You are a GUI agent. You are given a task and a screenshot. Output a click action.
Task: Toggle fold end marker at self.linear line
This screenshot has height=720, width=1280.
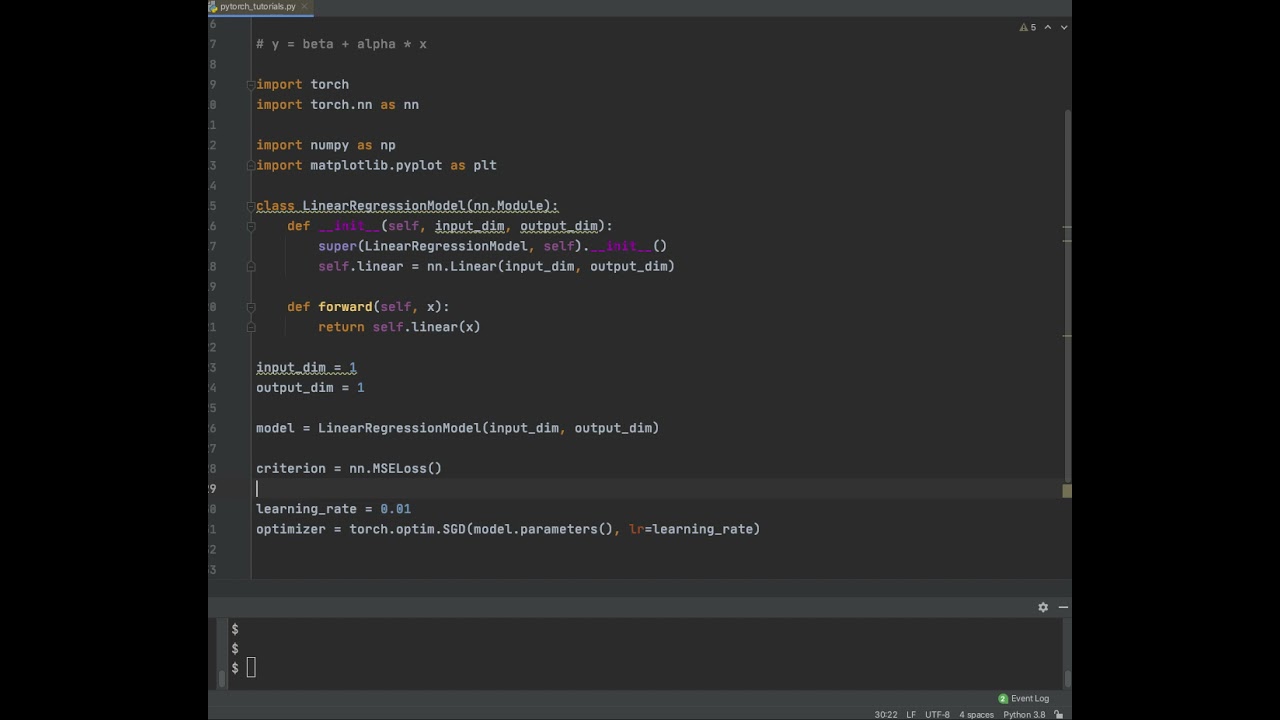(x=251, y=266)
